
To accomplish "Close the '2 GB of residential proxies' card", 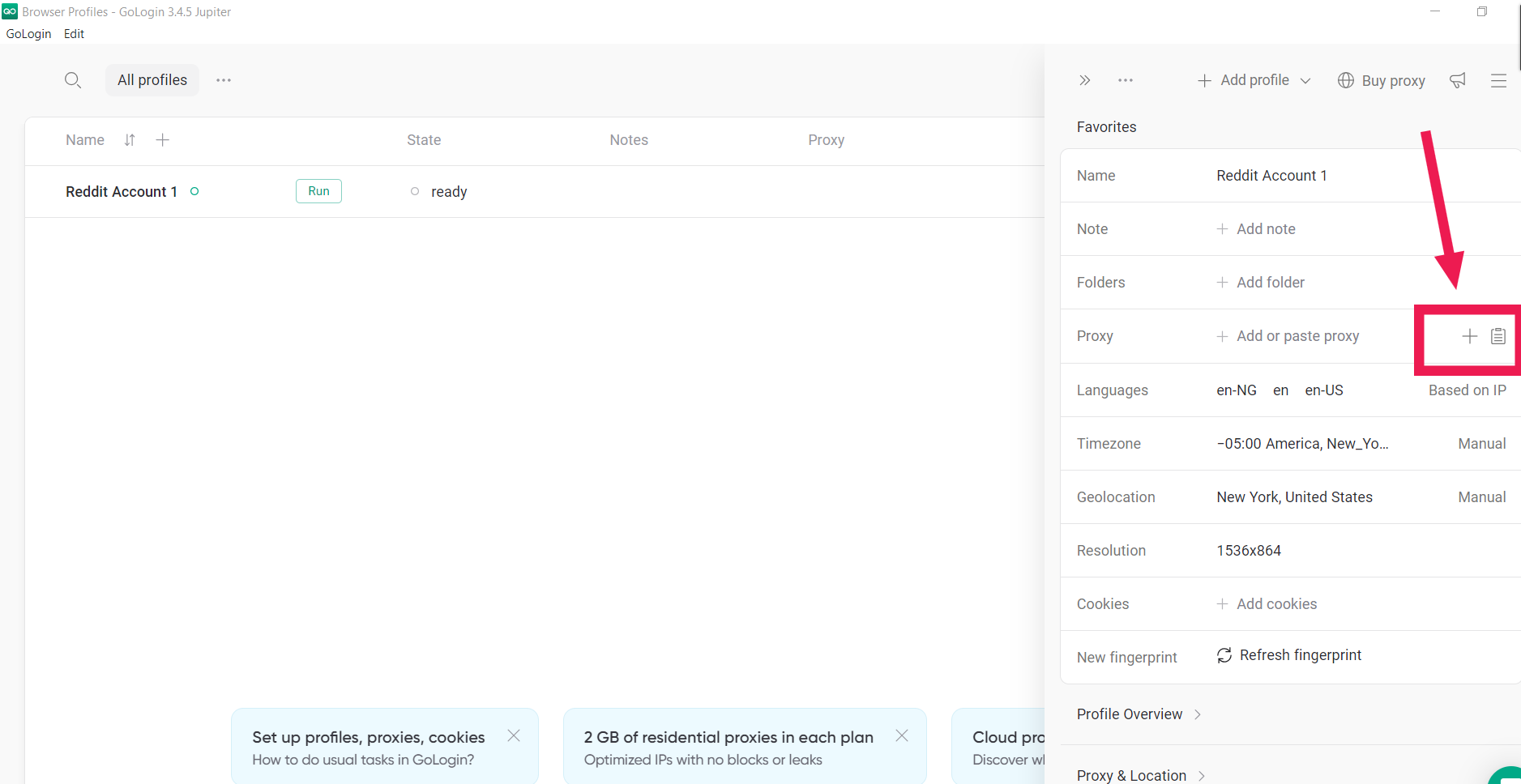I will pyautogui.click(x=902, y=735).
